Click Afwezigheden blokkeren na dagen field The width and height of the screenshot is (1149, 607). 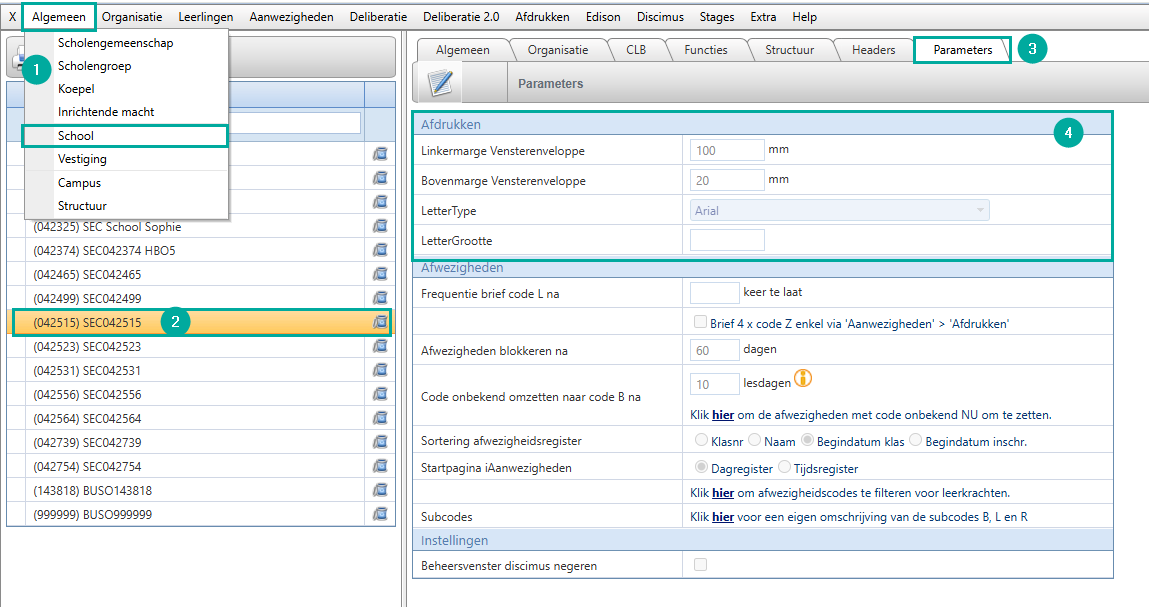point(714,350)
